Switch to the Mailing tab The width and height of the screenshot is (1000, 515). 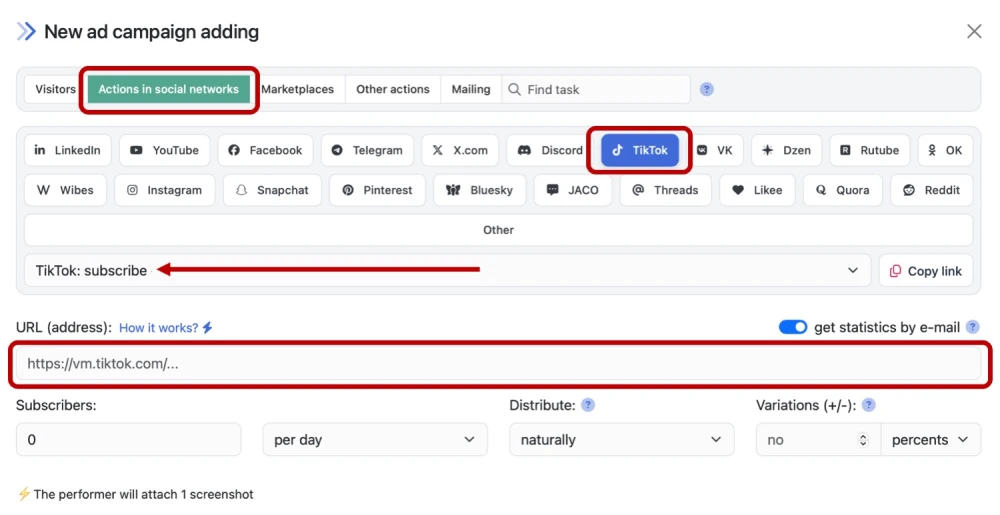(x=471, y=89)
